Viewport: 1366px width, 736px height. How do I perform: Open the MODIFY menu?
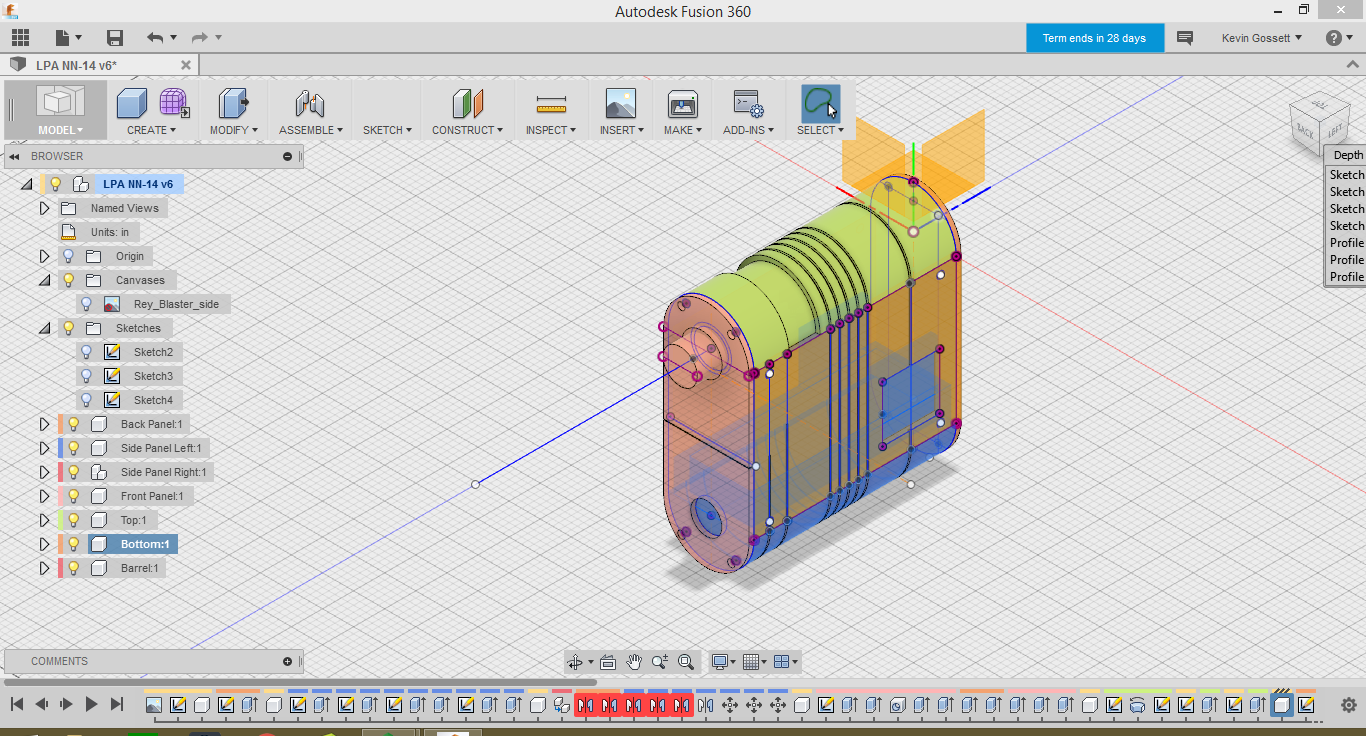pyautogui.click(x=234, y=130)
